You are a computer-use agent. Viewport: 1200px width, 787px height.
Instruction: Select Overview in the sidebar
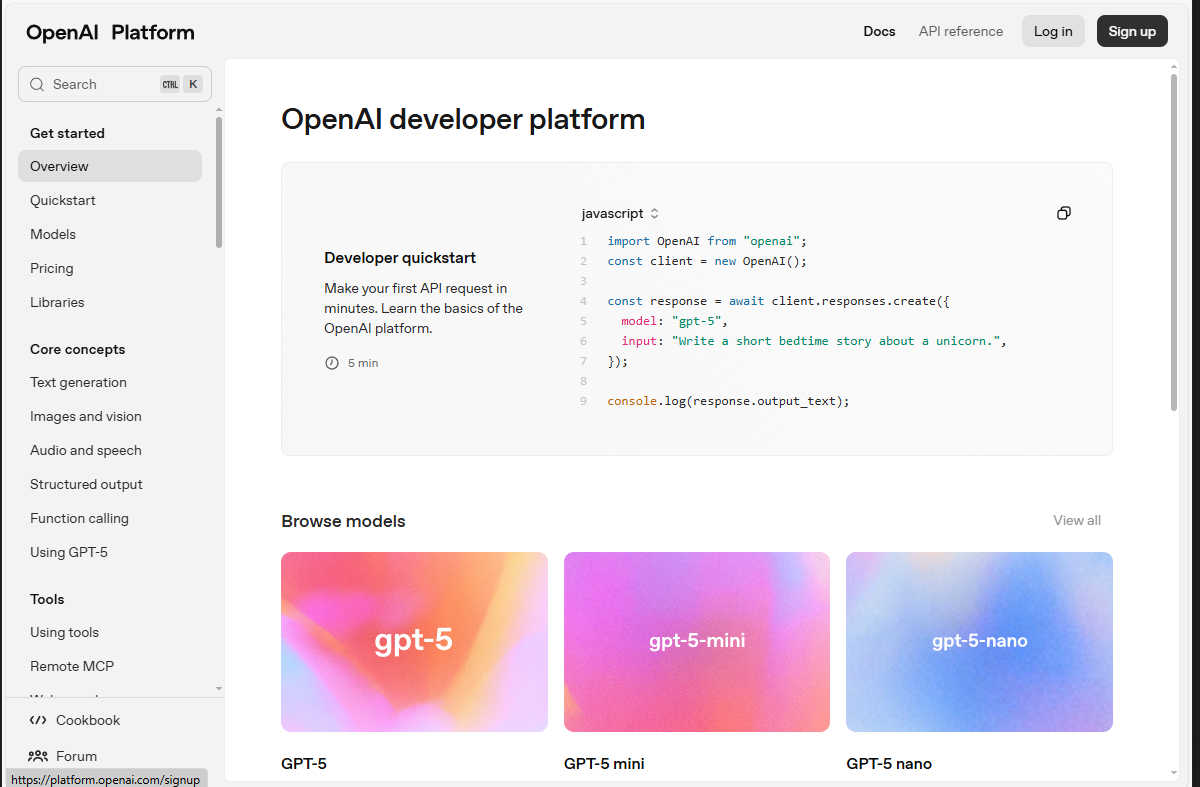pos(110,166)
